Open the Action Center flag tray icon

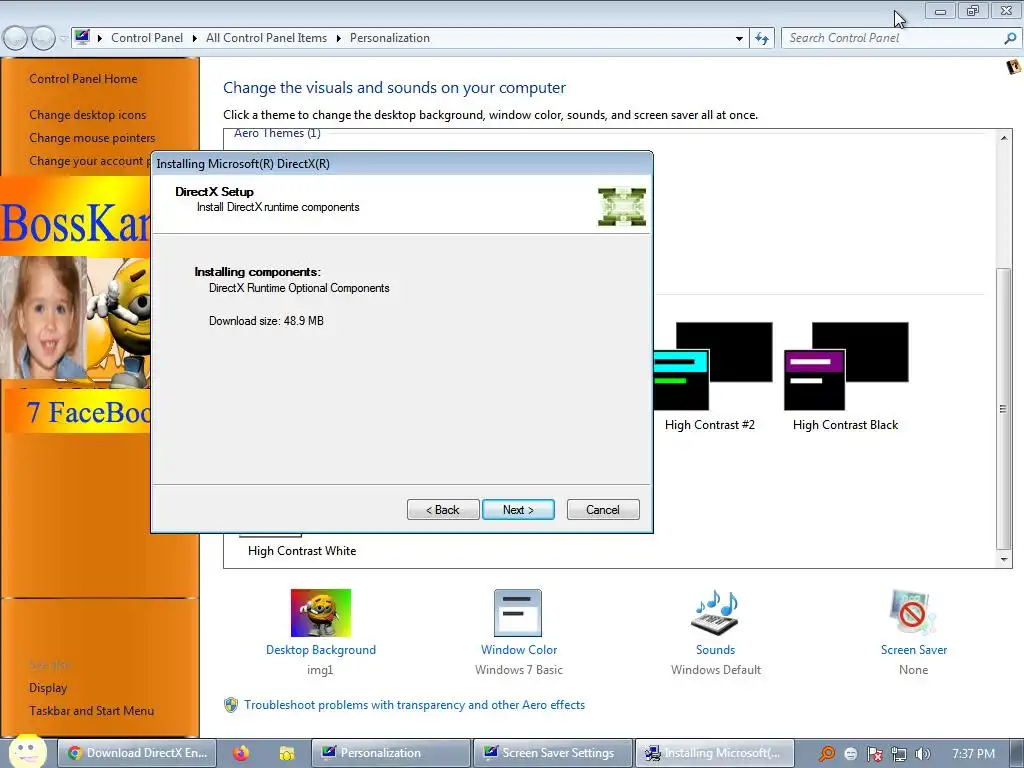click(875, 754)
